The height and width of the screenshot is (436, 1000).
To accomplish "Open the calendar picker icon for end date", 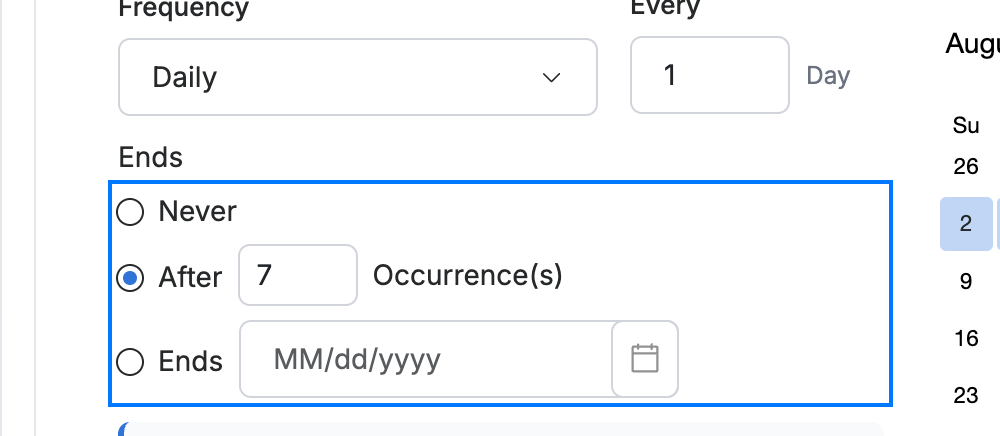I will tap(645, 359).
